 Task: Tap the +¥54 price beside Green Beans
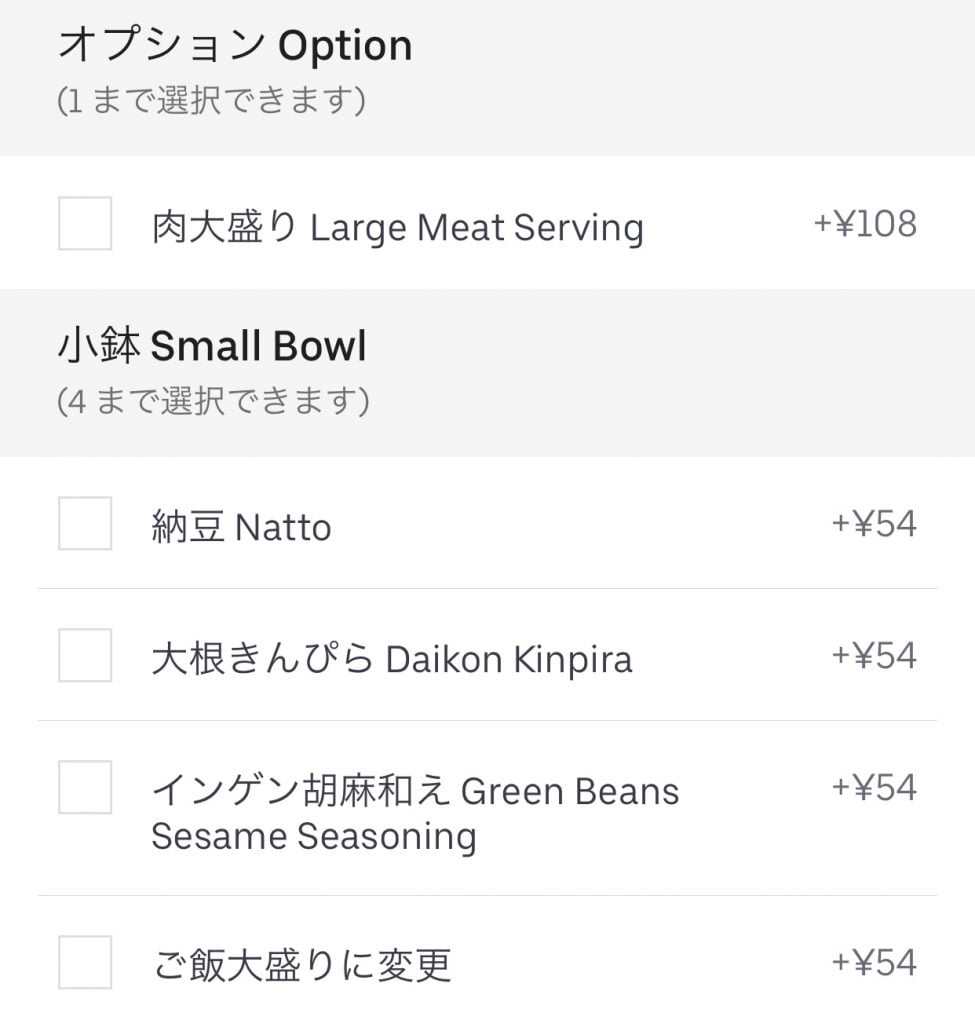pyautogui.click(x=873, y=788)
